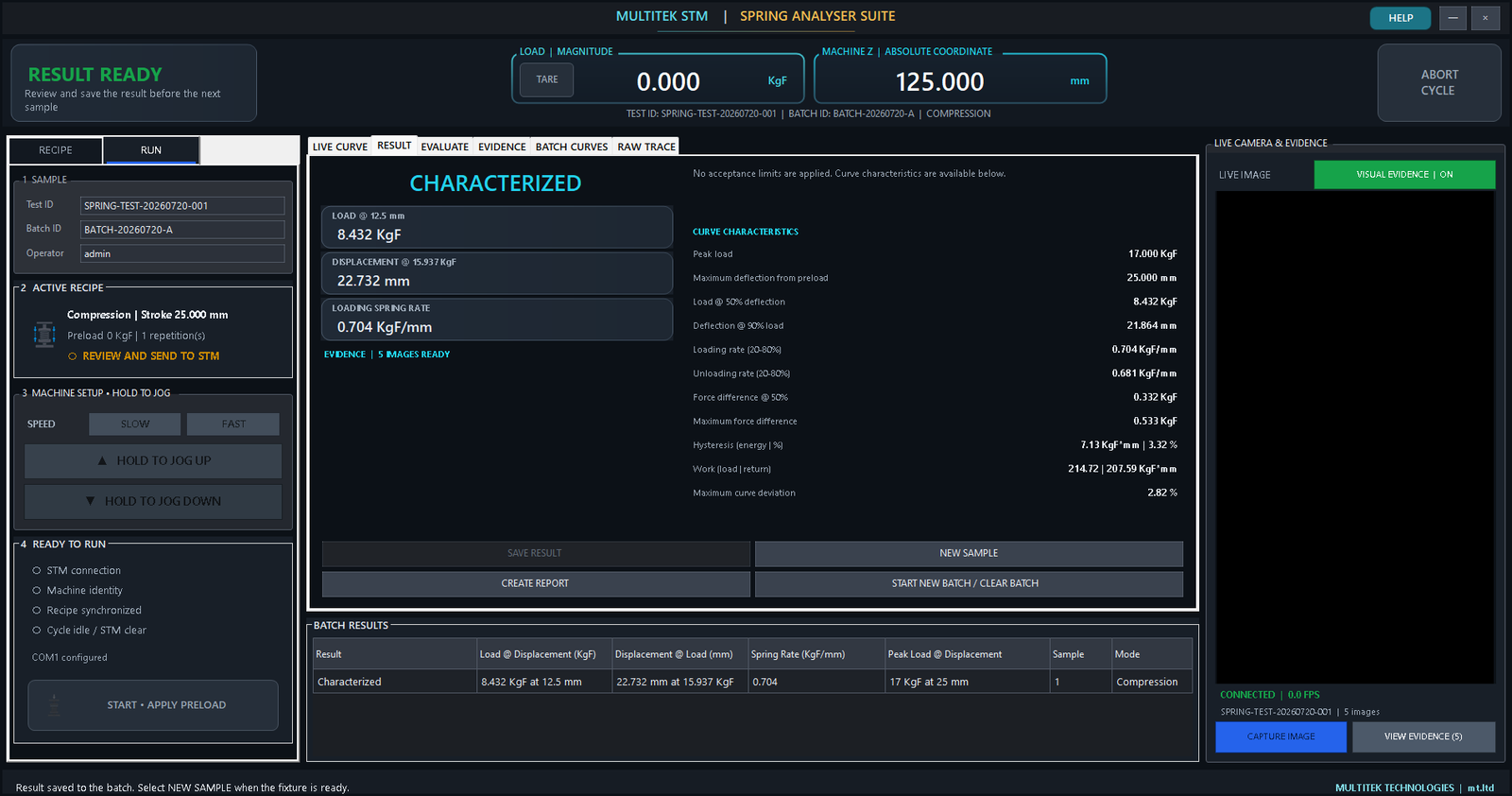Screen dimensions: 1512x796
Task: Click the Sample column header
Action: pos(1081,654)
